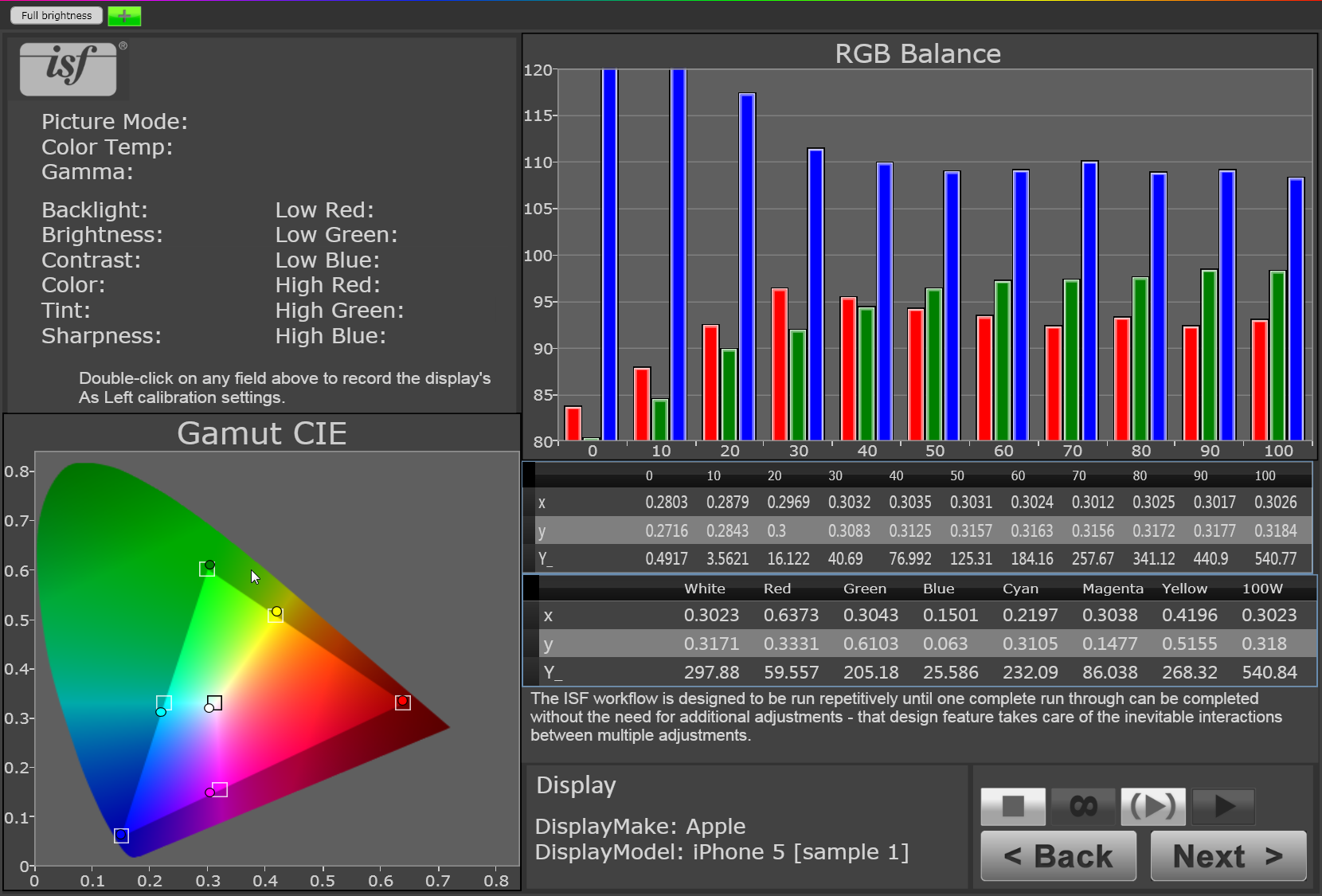
Task: Go to the Next workflow step
Action: click(1227, 856)
